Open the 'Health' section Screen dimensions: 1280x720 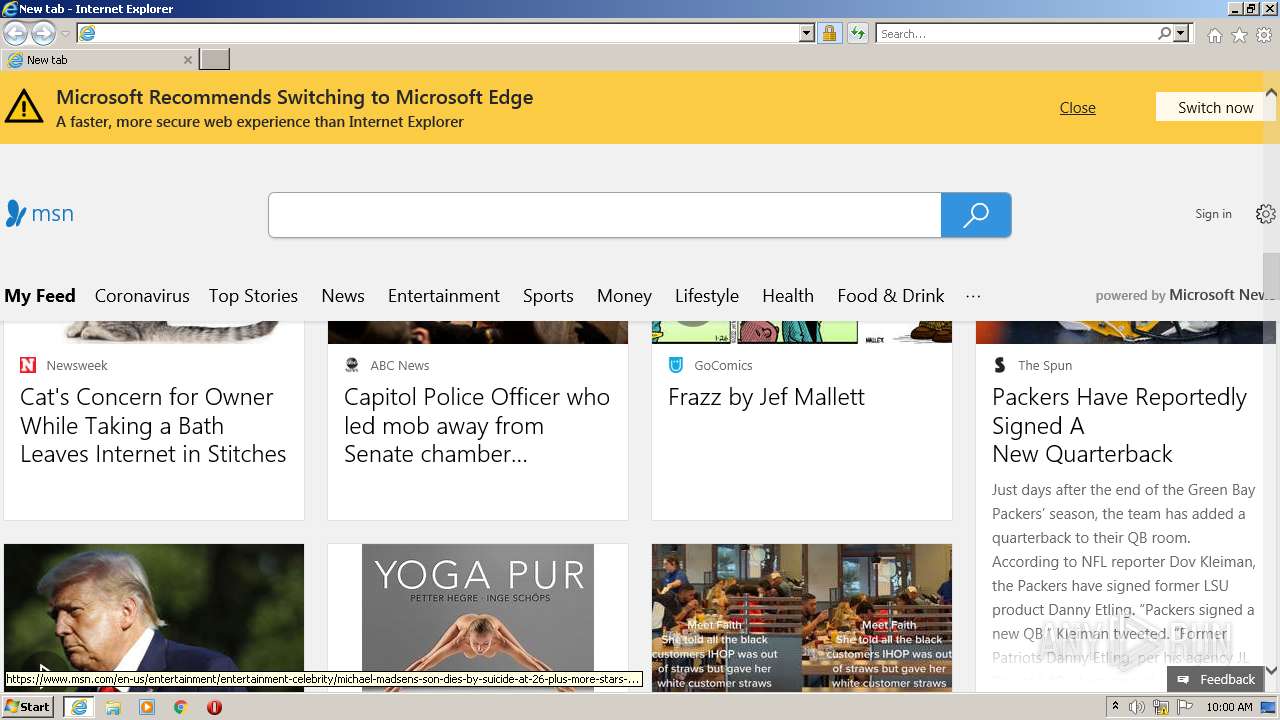pyautogui.click(x=788, y=296)
